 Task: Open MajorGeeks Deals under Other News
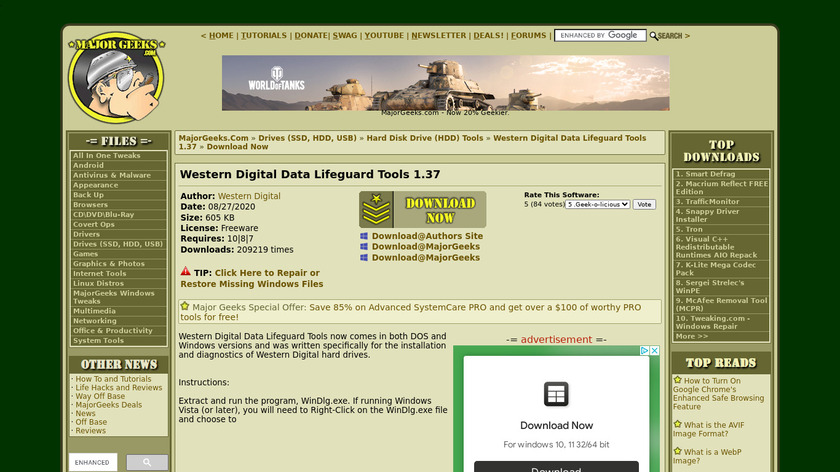click(x=109, y=404)
